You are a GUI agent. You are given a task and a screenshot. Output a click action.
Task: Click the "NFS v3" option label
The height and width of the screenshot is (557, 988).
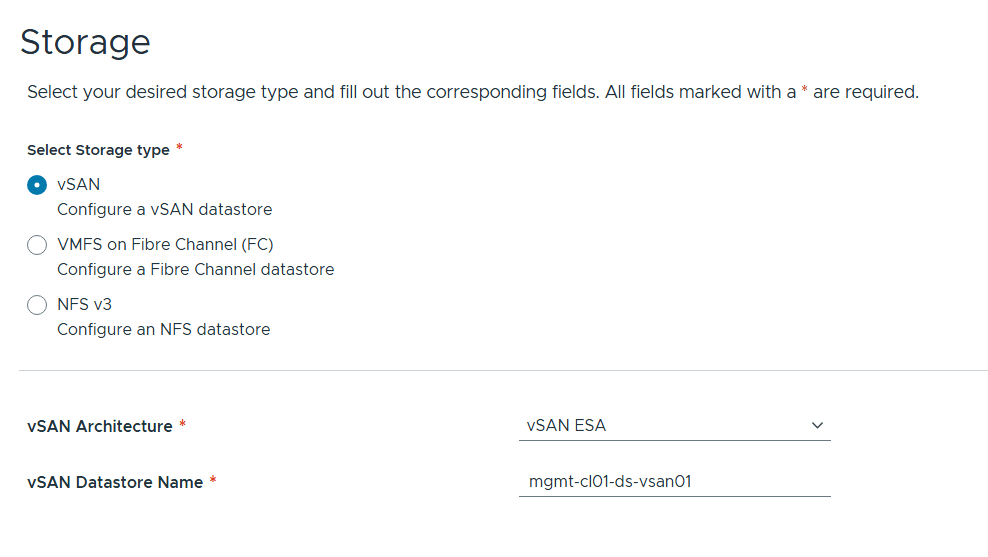[85, 305]
